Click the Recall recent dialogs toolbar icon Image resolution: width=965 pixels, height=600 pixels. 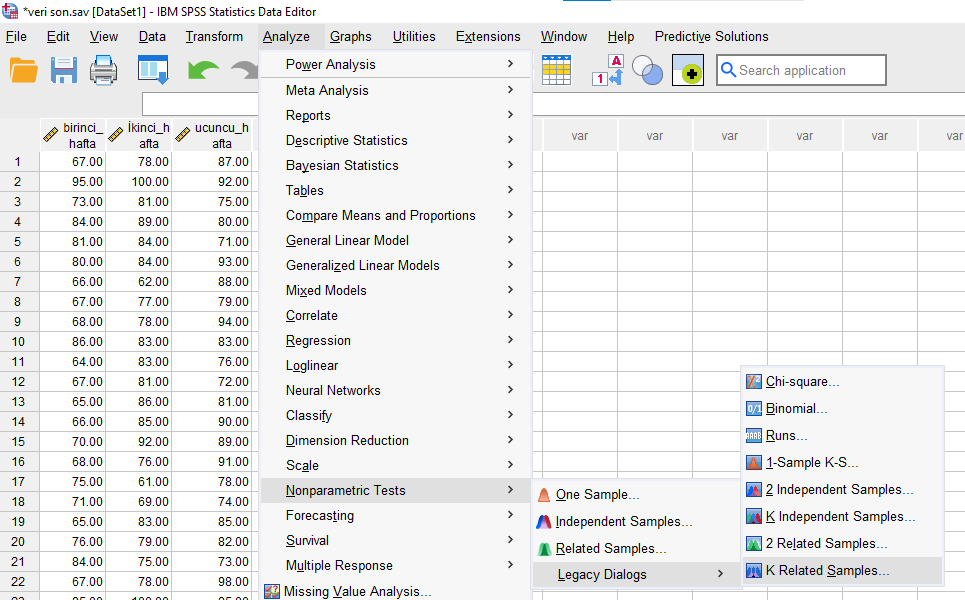[x=153, y=70]
